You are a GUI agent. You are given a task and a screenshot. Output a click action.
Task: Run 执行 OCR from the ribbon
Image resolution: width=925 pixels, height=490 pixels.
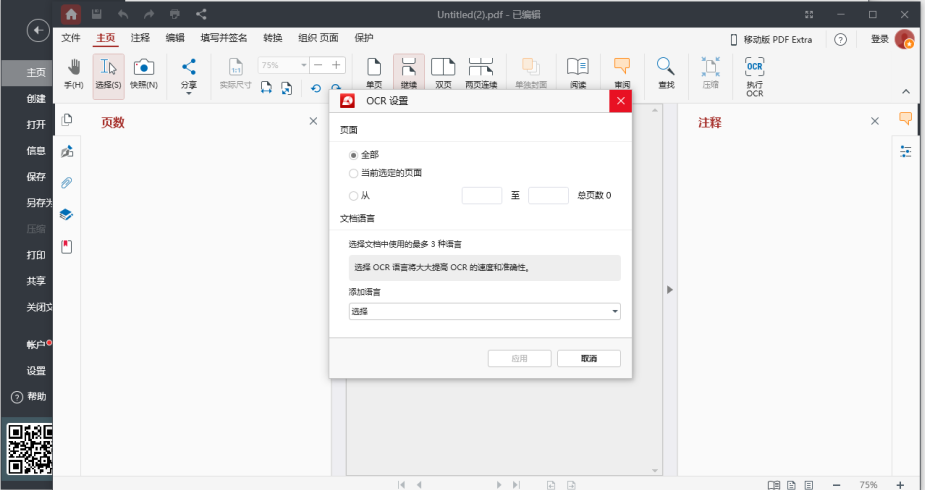pyautogui.click(x=755, y=77)
